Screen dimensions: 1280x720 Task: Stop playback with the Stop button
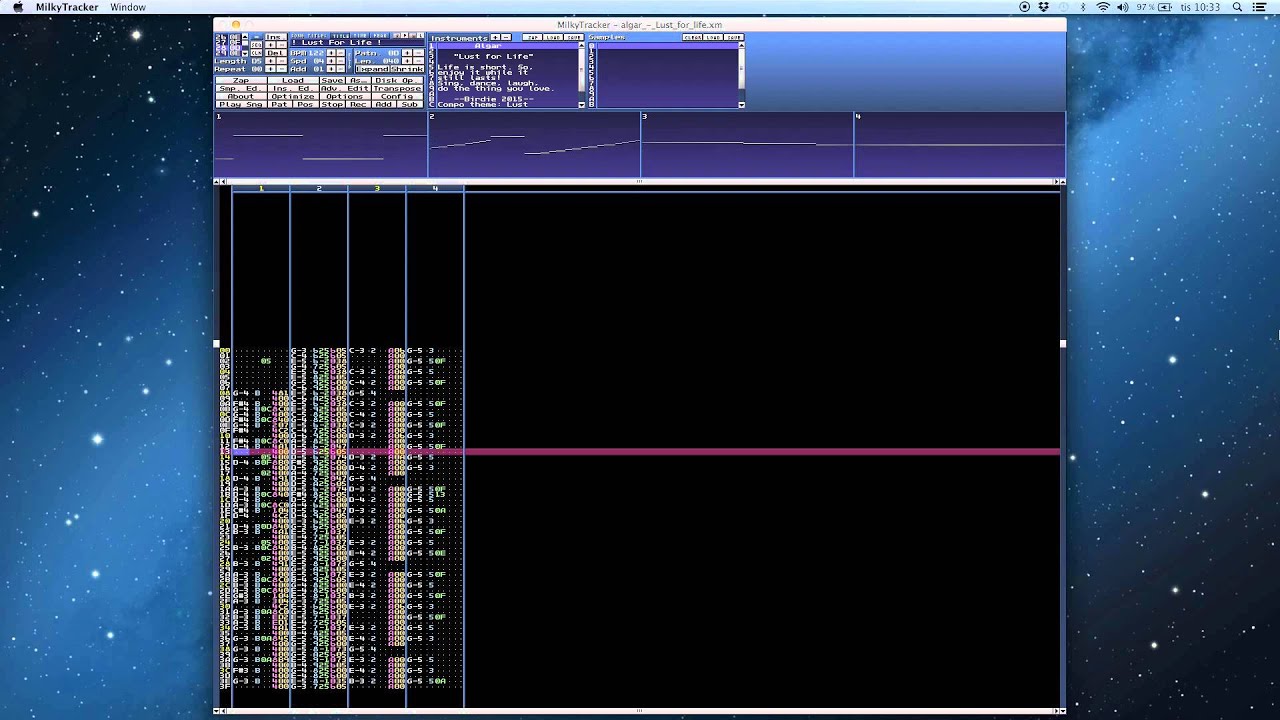[x=332, y=104]
